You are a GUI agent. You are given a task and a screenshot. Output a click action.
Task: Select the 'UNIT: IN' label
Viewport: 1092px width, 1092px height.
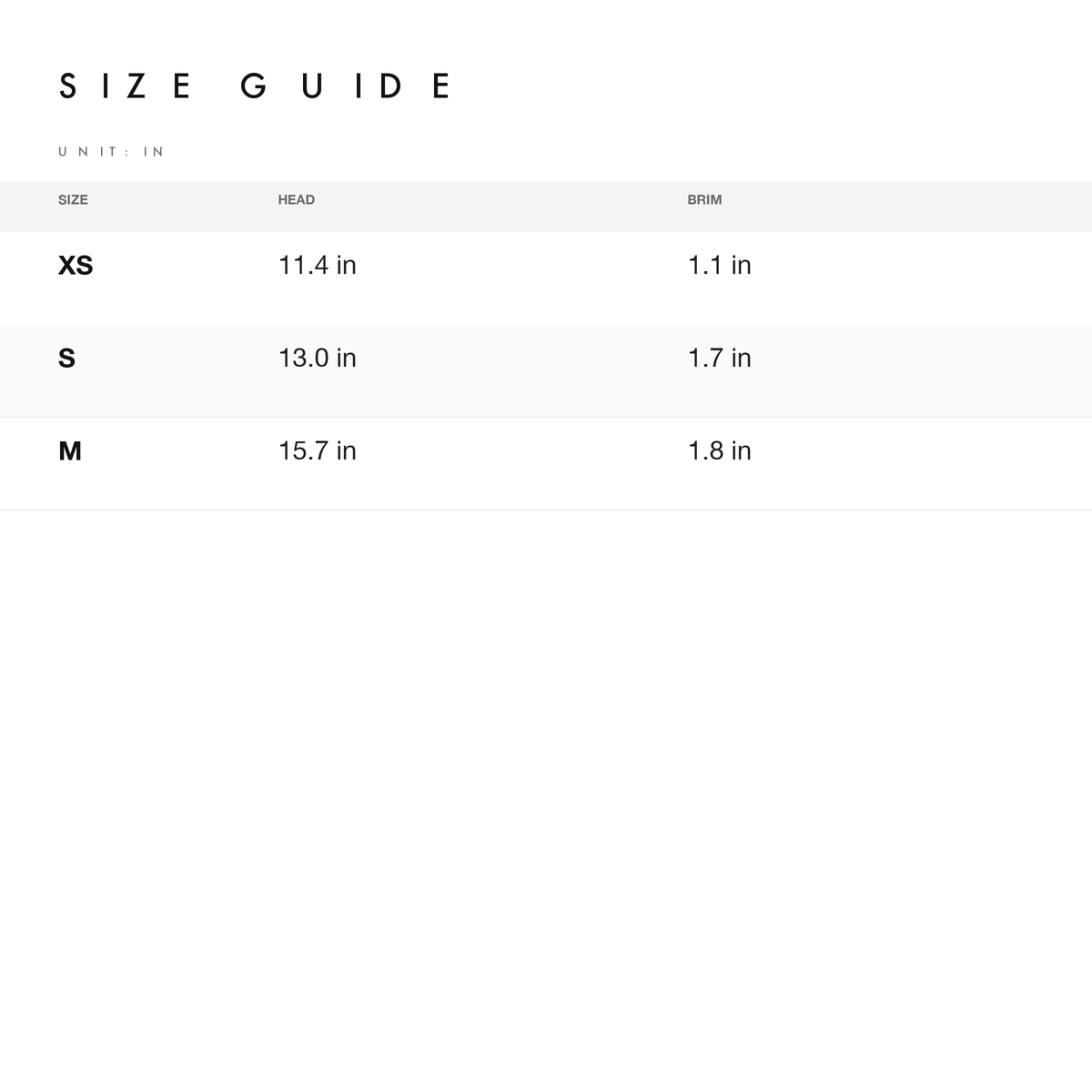click(x=111, y=152)
